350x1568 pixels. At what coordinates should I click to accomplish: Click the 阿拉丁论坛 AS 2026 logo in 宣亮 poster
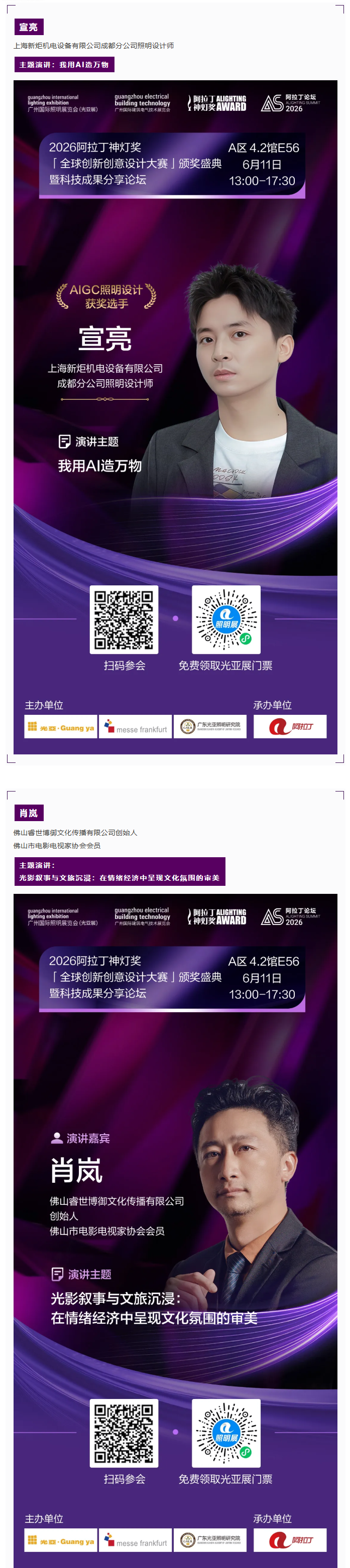click(290, 103)
